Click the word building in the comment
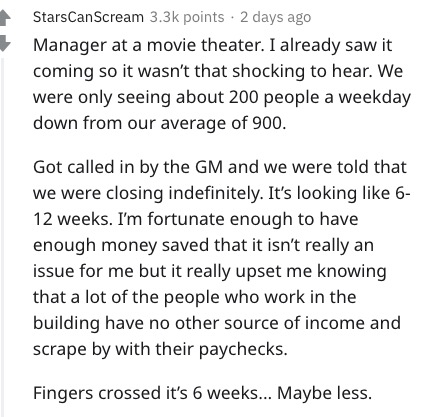439x417 pixels. coord(66,324)
